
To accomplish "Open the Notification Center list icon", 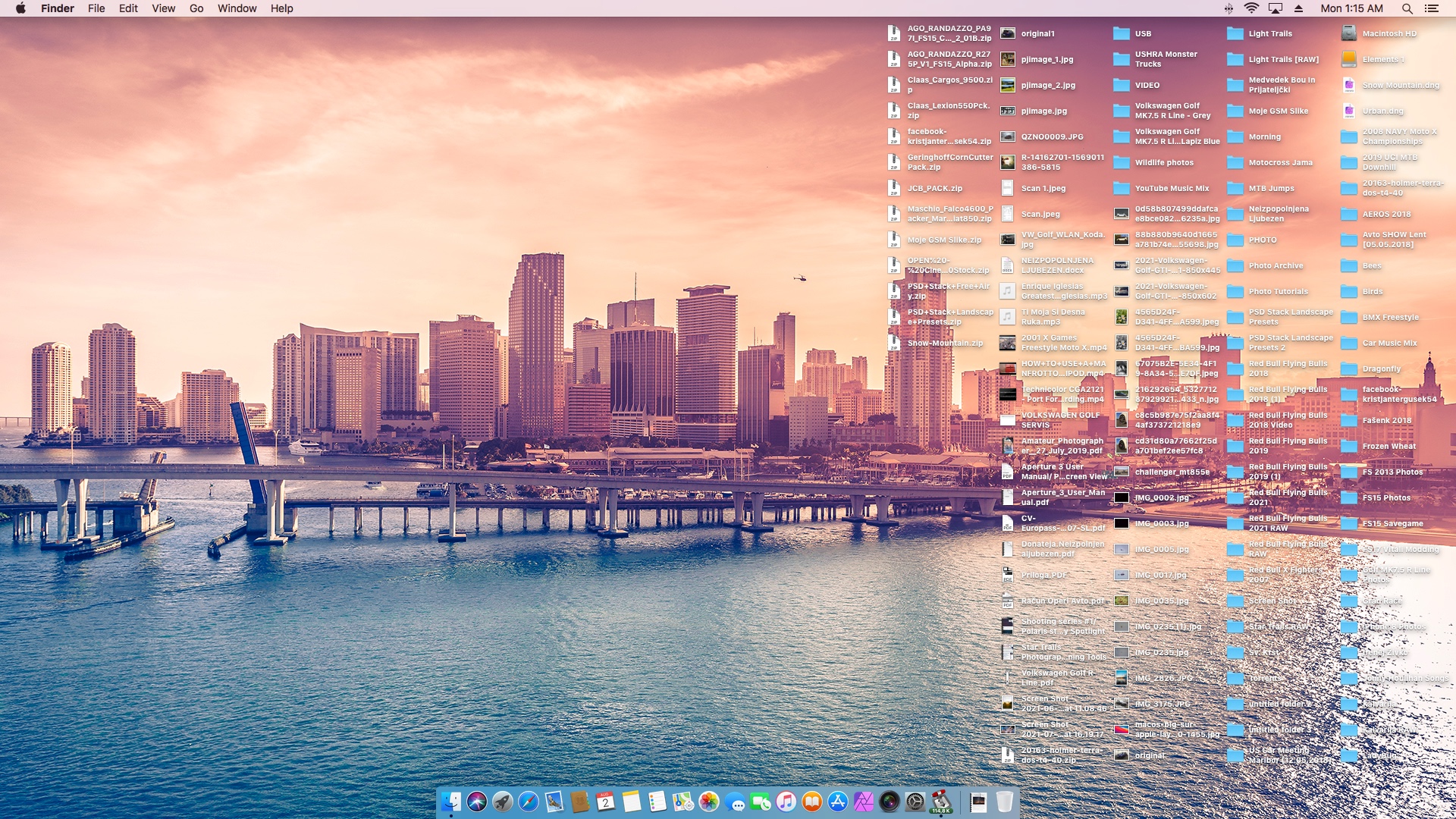I will (x=1432, y=8).
